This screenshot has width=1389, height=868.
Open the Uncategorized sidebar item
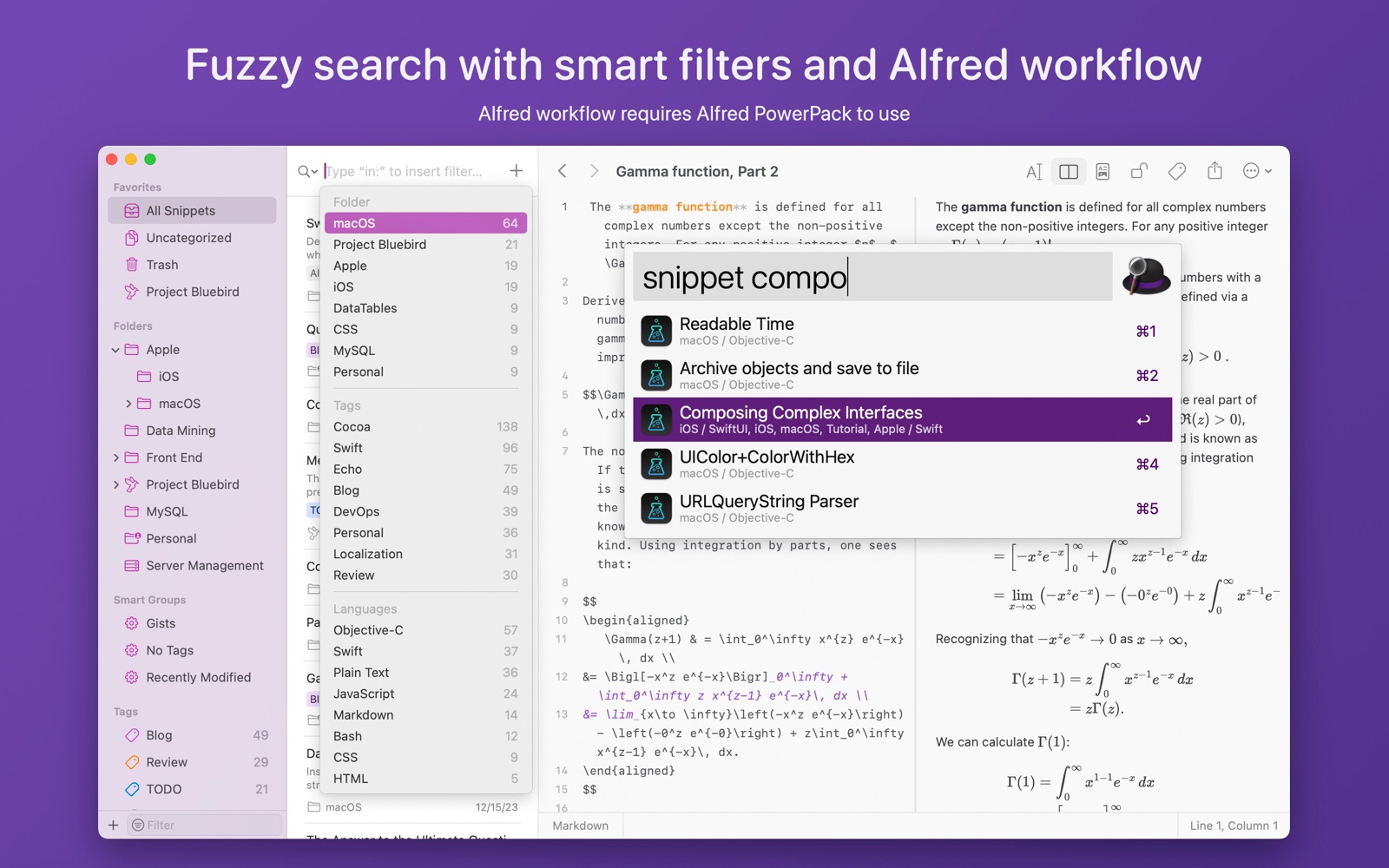(192, 237)
